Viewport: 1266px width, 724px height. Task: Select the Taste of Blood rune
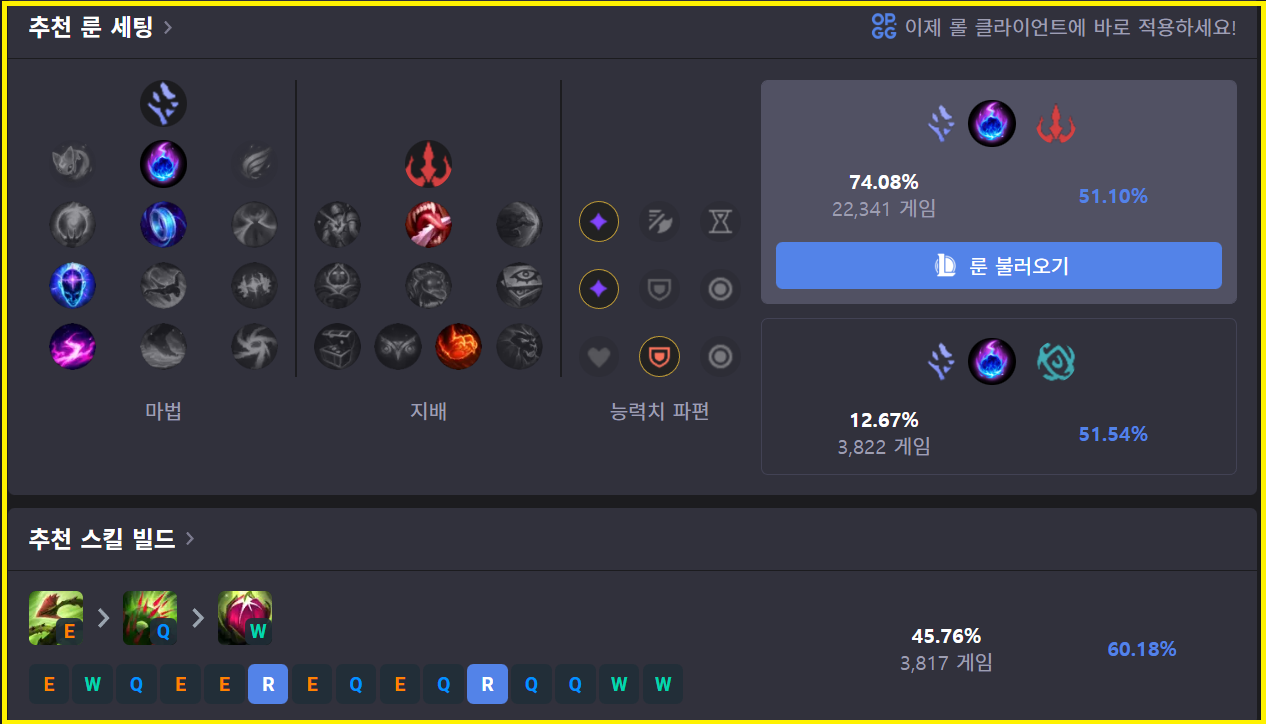[x=429, y=225]
